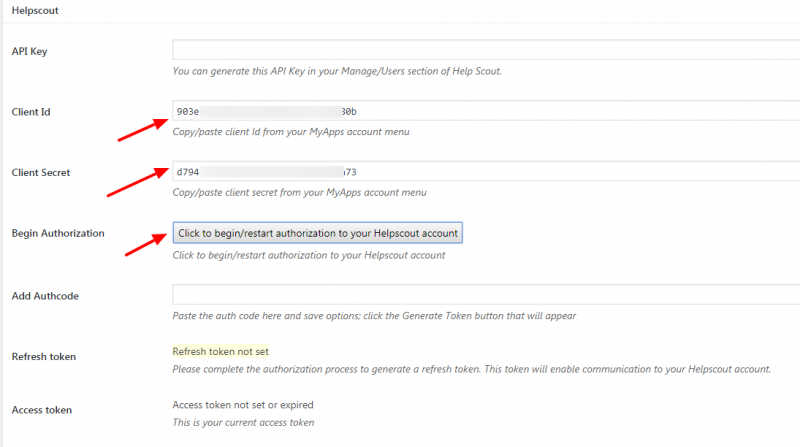Click the API Key generation hint text
Screen dimensions: 800x447
[x=337, y=71]
